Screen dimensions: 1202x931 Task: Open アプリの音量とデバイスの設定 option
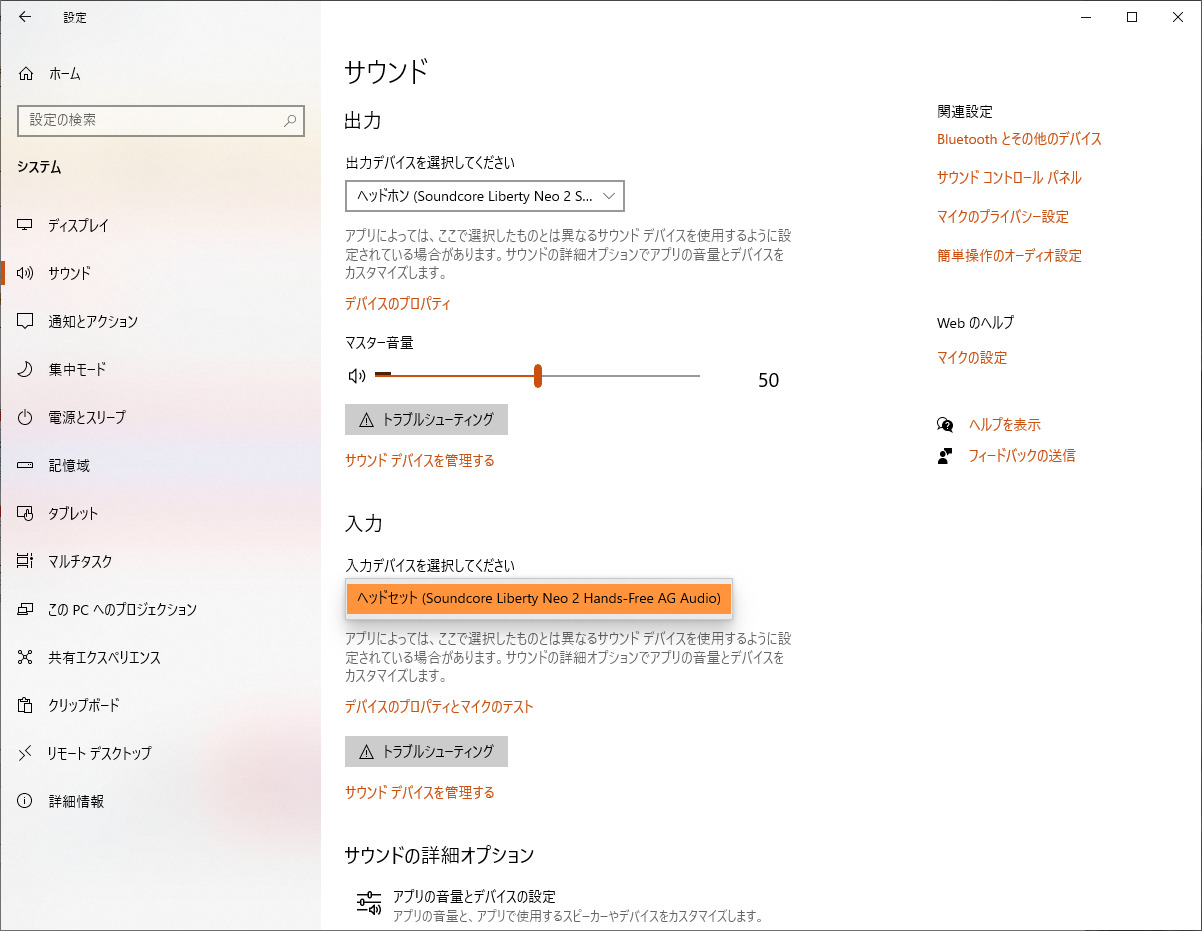click(560, 905)
